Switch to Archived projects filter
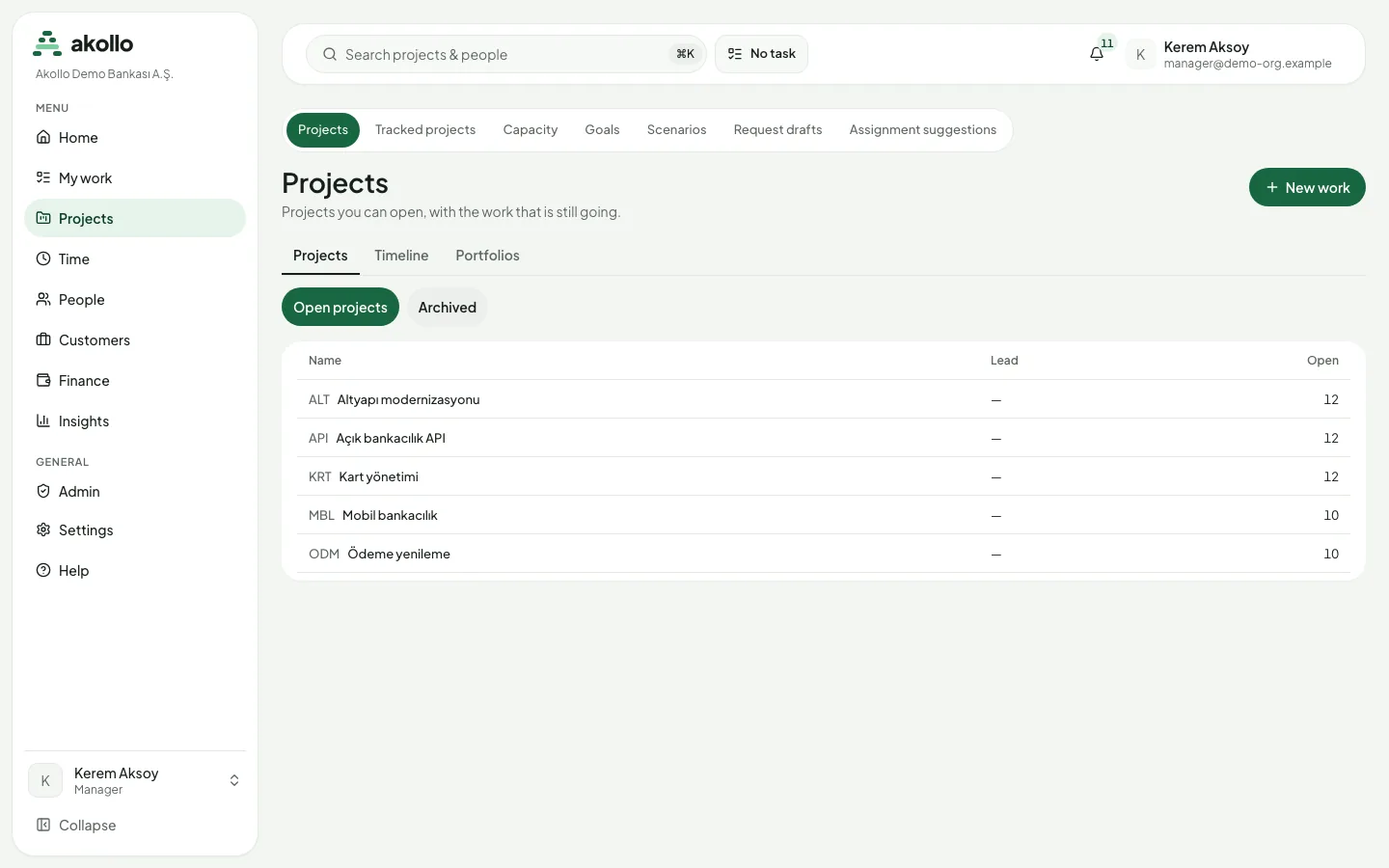This screenshot has width=1389, height=868. [448, 307]
